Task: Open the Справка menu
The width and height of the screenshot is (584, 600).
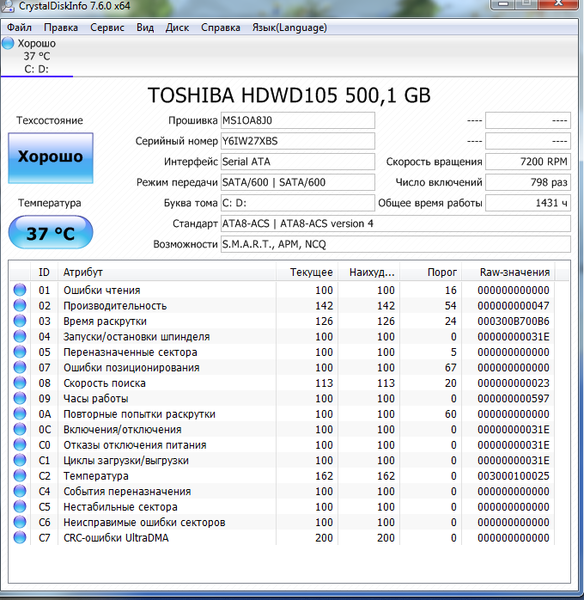Action: point(220,28)
